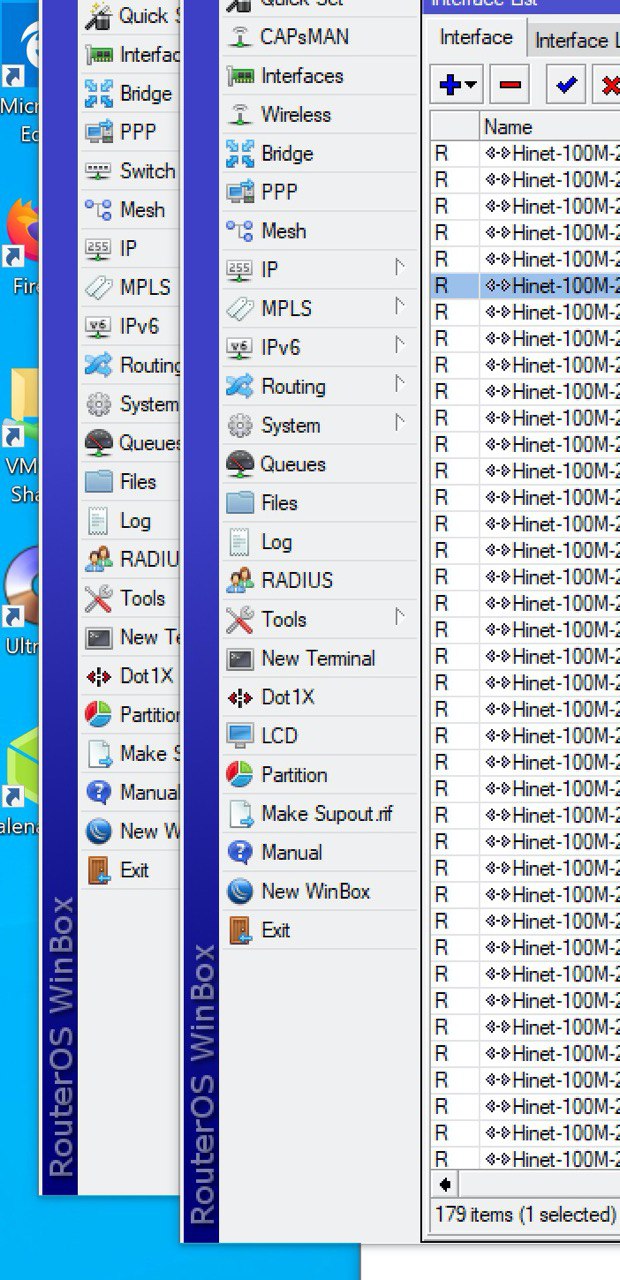This screenshot has height=1280, width=620.
Task: Open Bridge in back WinBox window
Action: coord(129,93)
